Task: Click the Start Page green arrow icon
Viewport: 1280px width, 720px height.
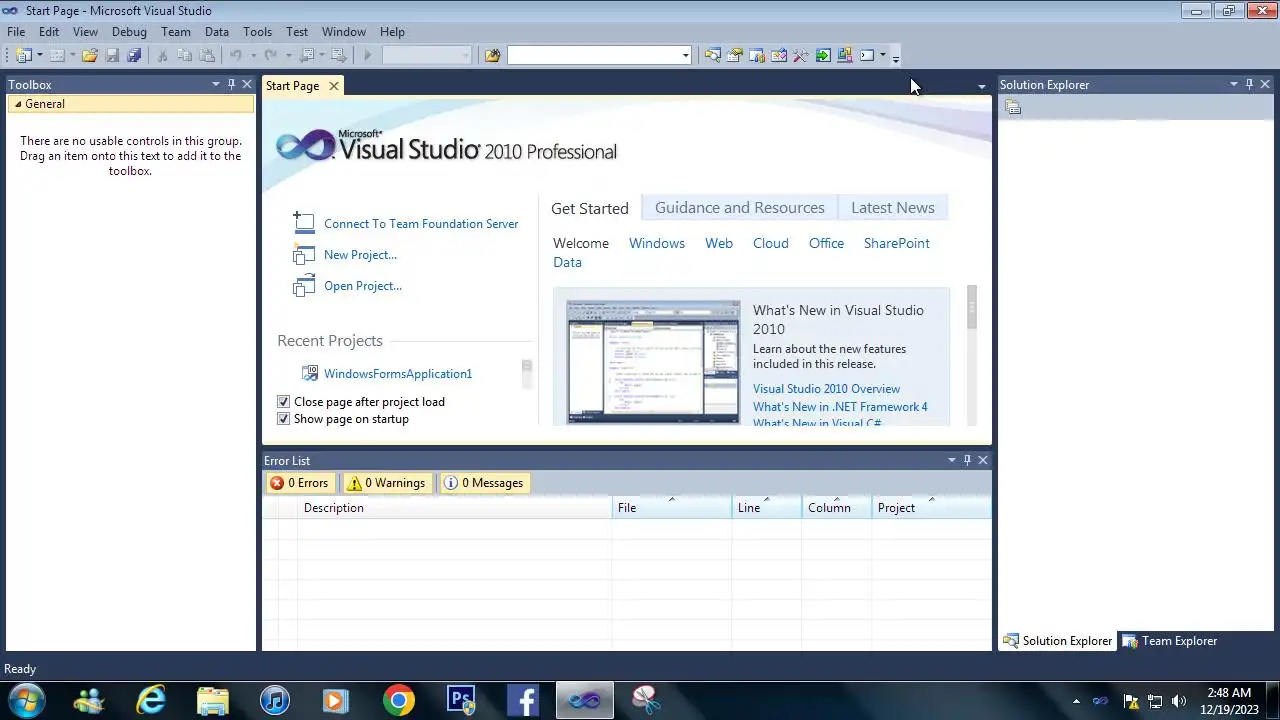Action: (823, 56)
